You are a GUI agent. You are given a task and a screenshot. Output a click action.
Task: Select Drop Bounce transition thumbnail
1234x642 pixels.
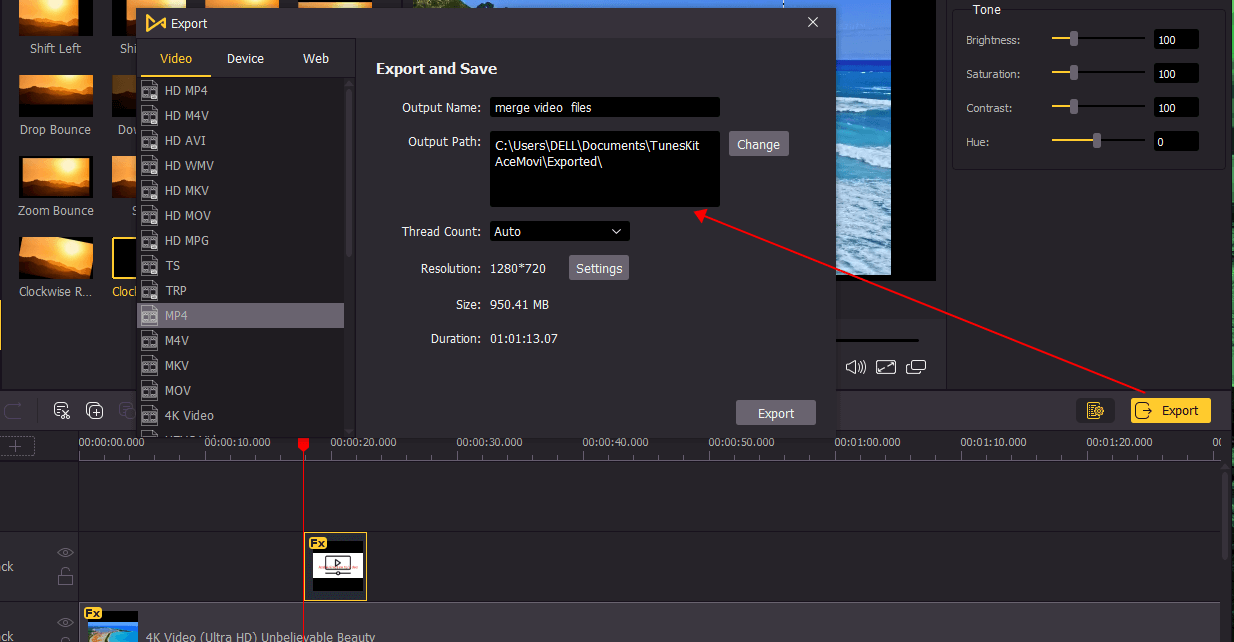coord(56,96)
